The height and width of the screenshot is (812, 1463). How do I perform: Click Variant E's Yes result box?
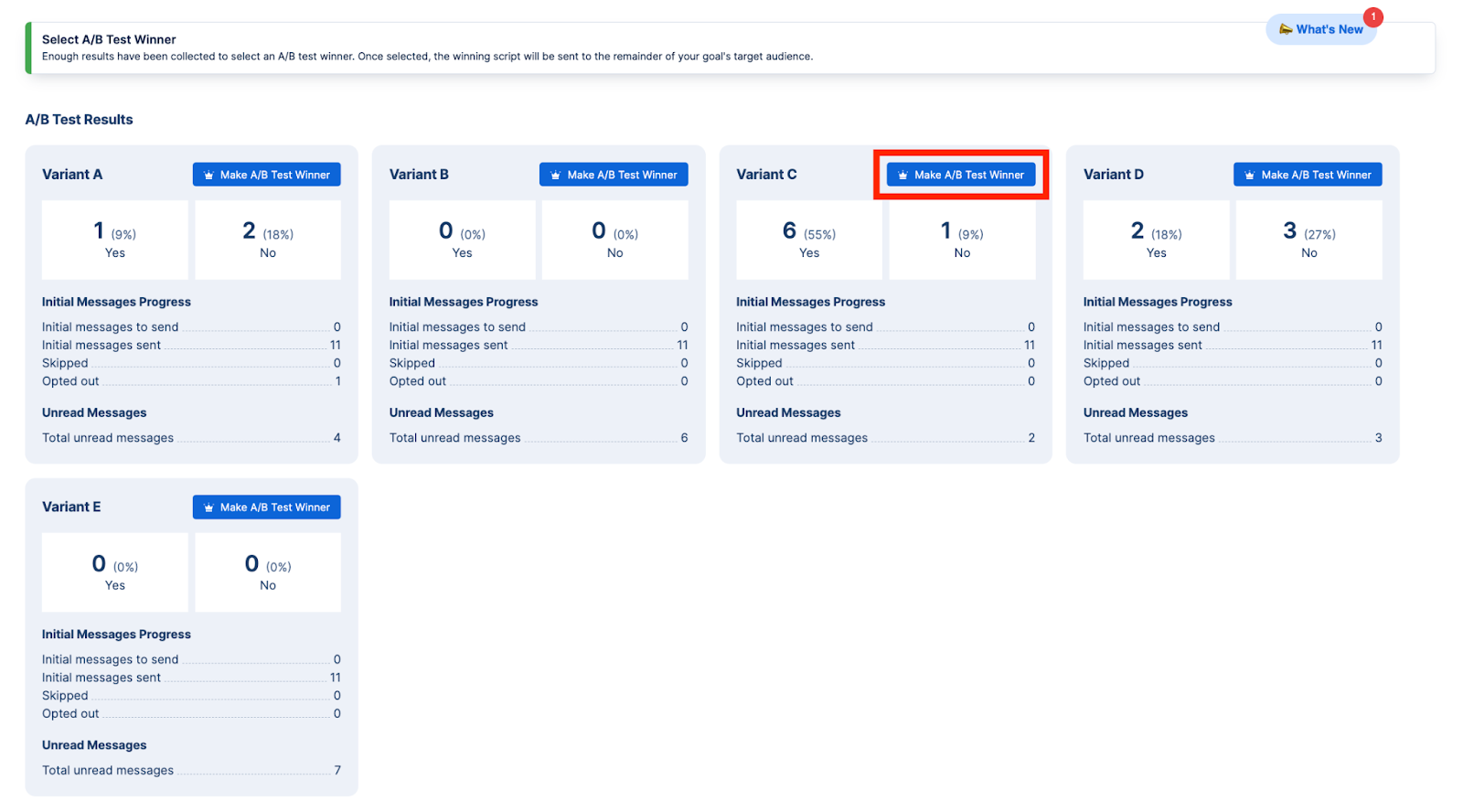[115, 572]
